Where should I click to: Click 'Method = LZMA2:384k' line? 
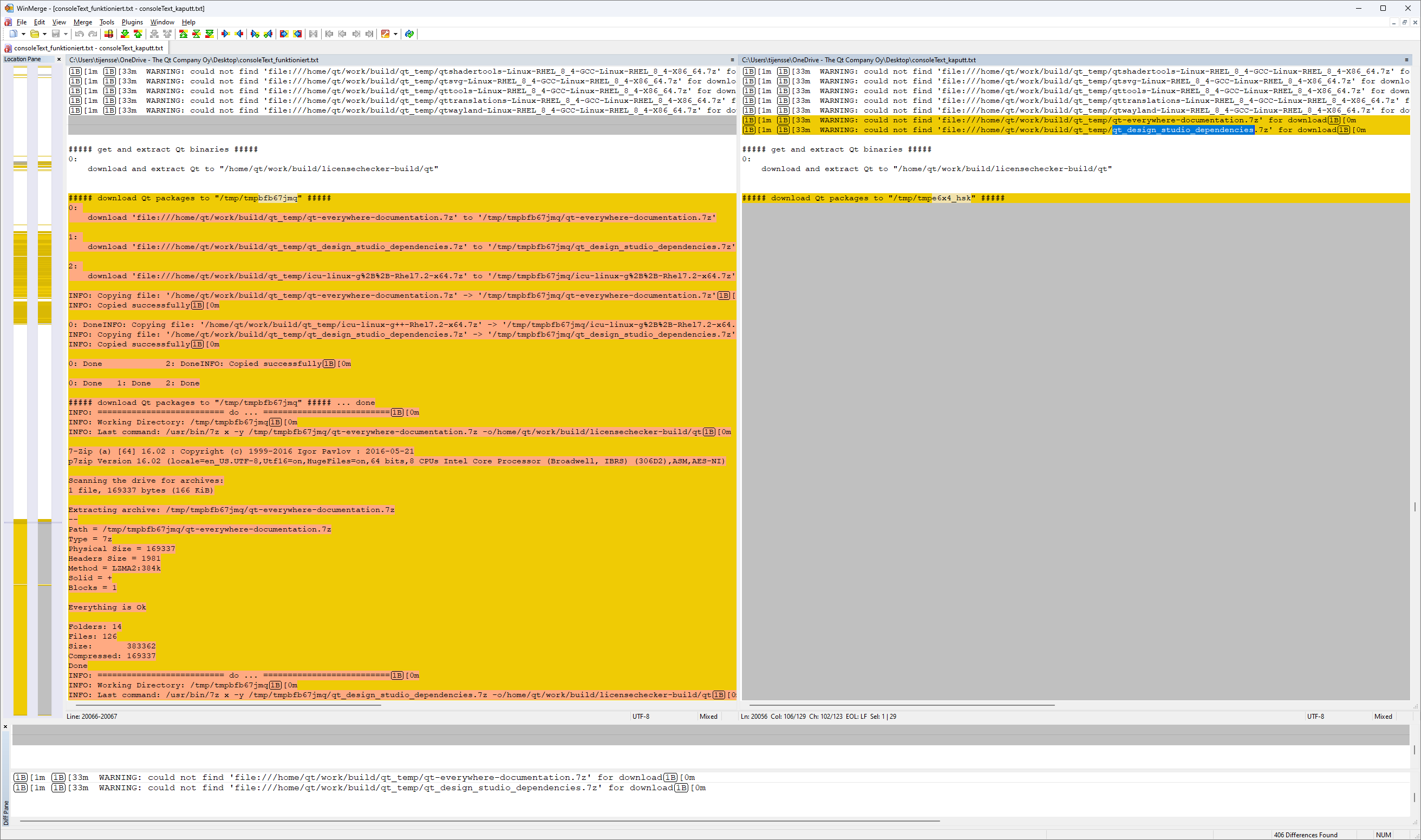(114, 568)
